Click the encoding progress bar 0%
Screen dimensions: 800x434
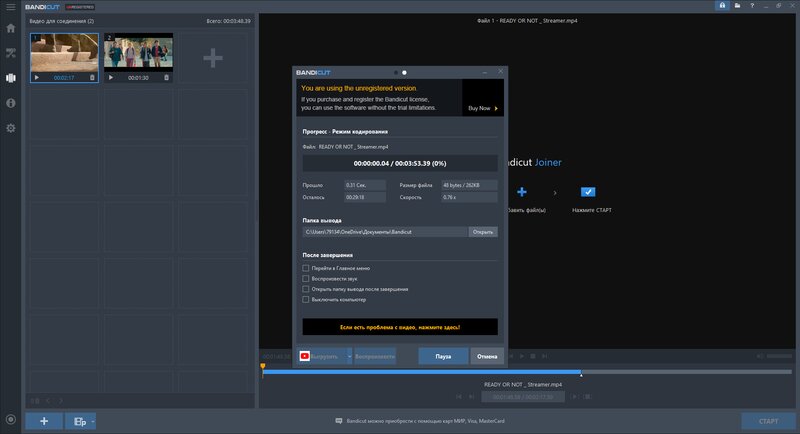click(400, 163)
